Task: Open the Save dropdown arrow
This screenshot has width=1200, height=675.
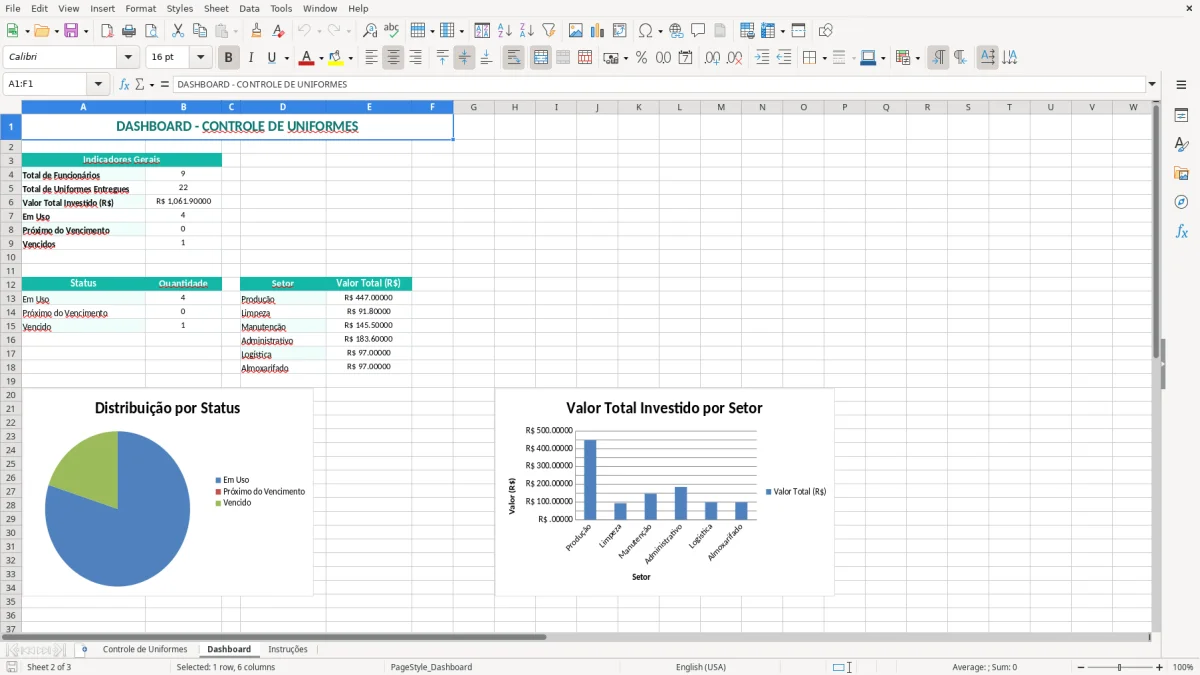Action: 86,31
